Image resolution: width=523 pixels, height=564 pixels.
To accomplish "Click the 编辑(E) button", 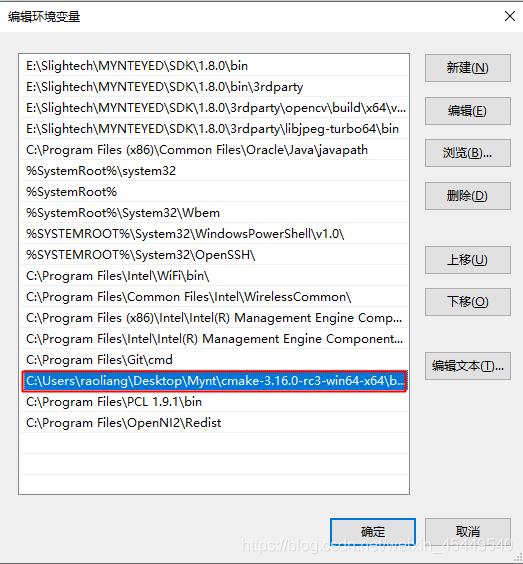I will click(468, 111).
